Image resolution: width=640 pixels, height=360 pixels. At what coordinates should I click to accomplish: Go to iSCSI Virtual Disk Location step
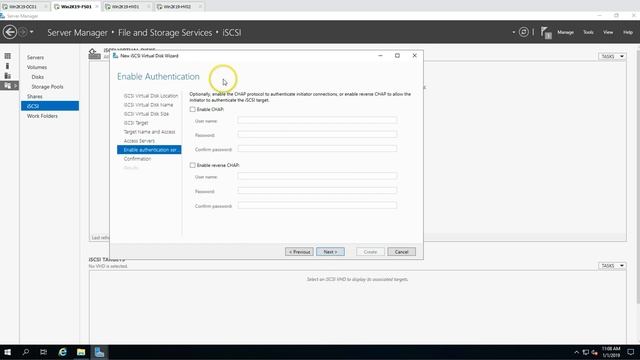(151, 96)
